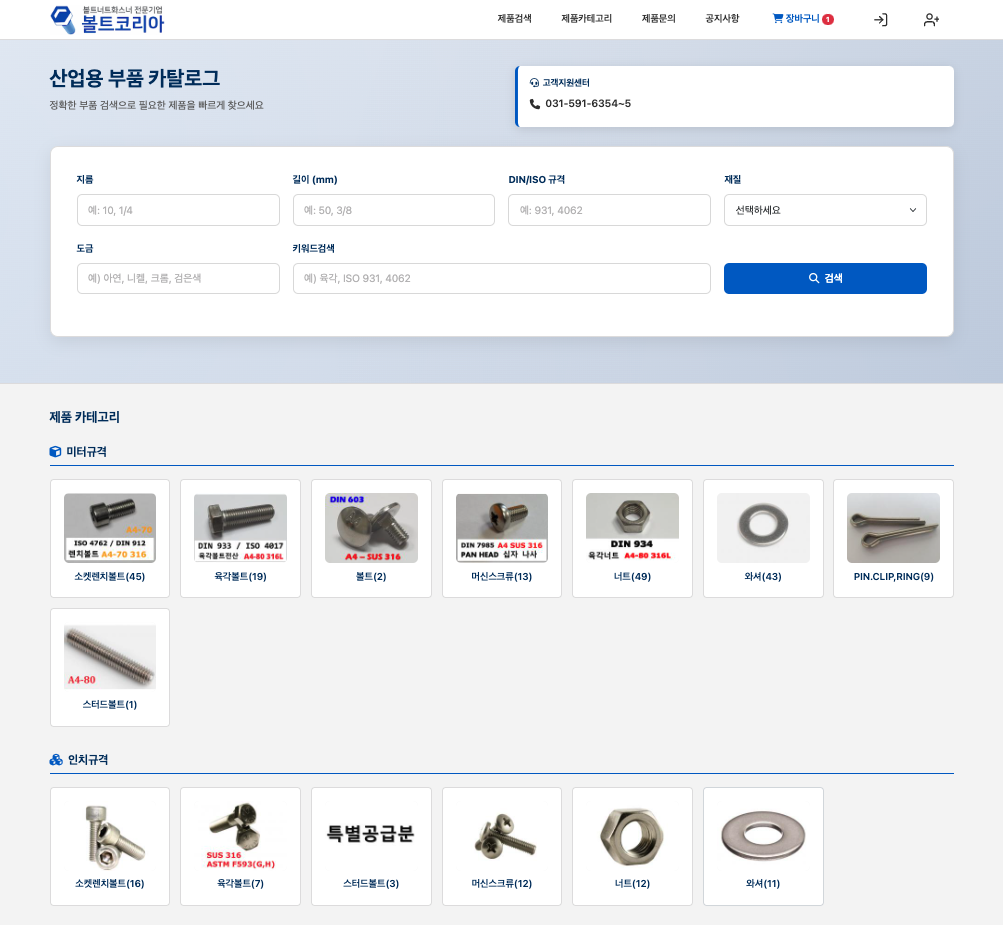Open inch 머신스크류(12) image
Viewport: 1003px width, 925px height.
[504, 836]
